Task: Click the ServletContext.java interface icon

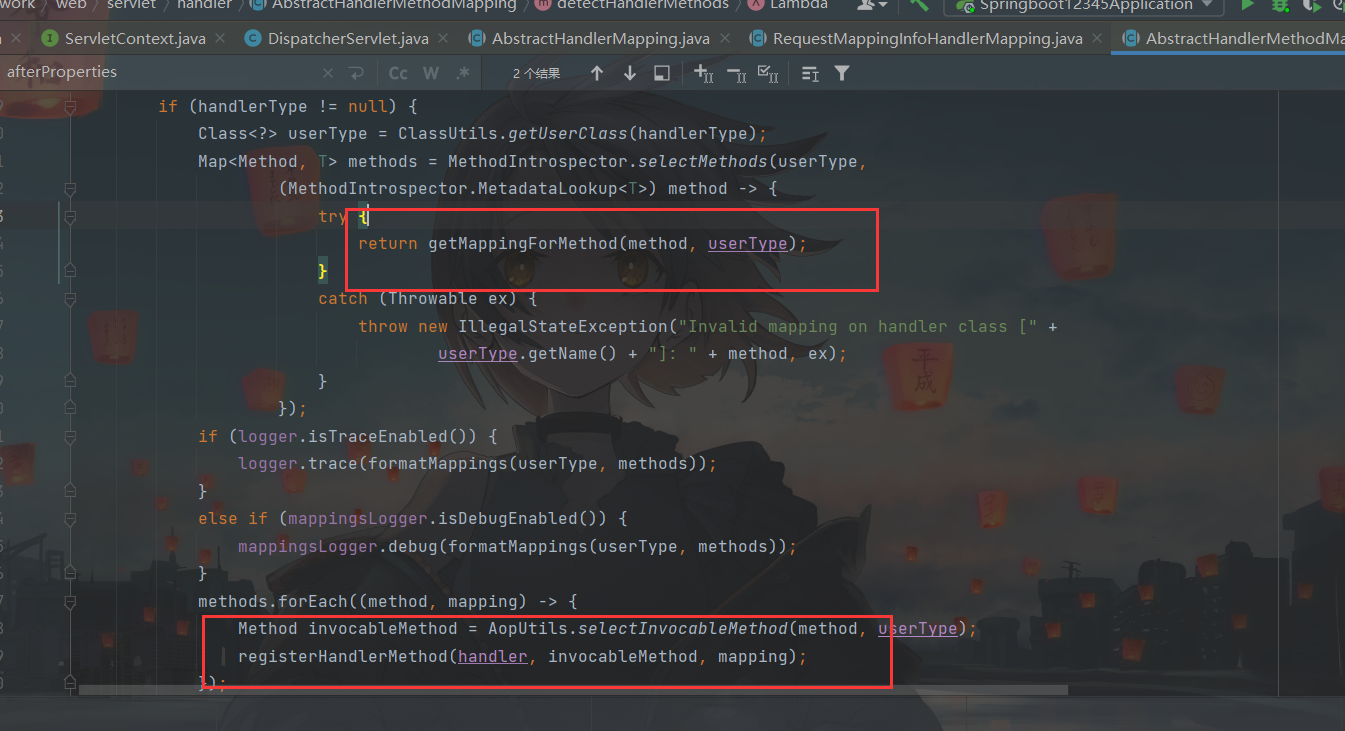Action: (x=48, y=39)
